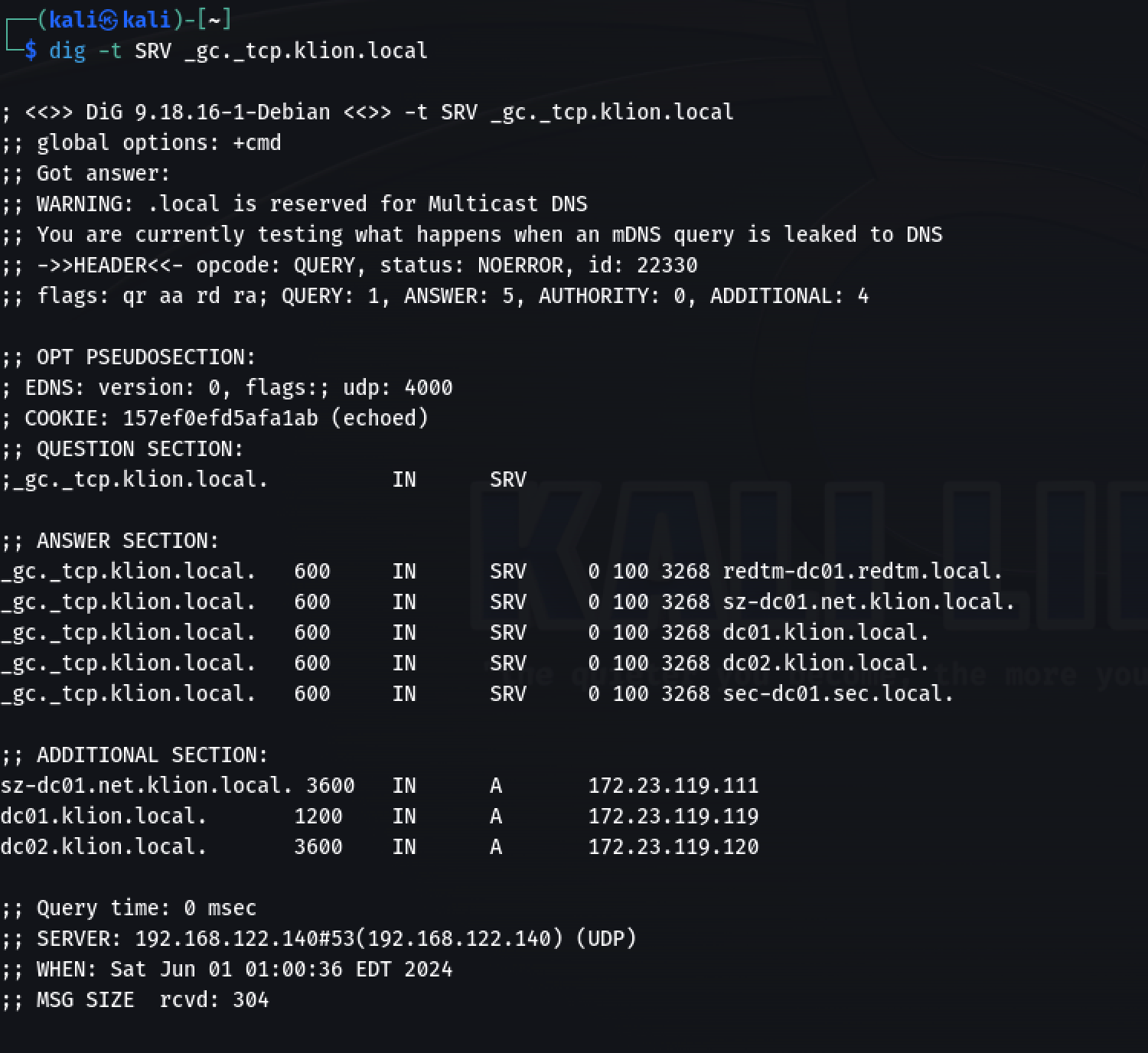Click the typed dig command at the prompt

pos(238,51)
